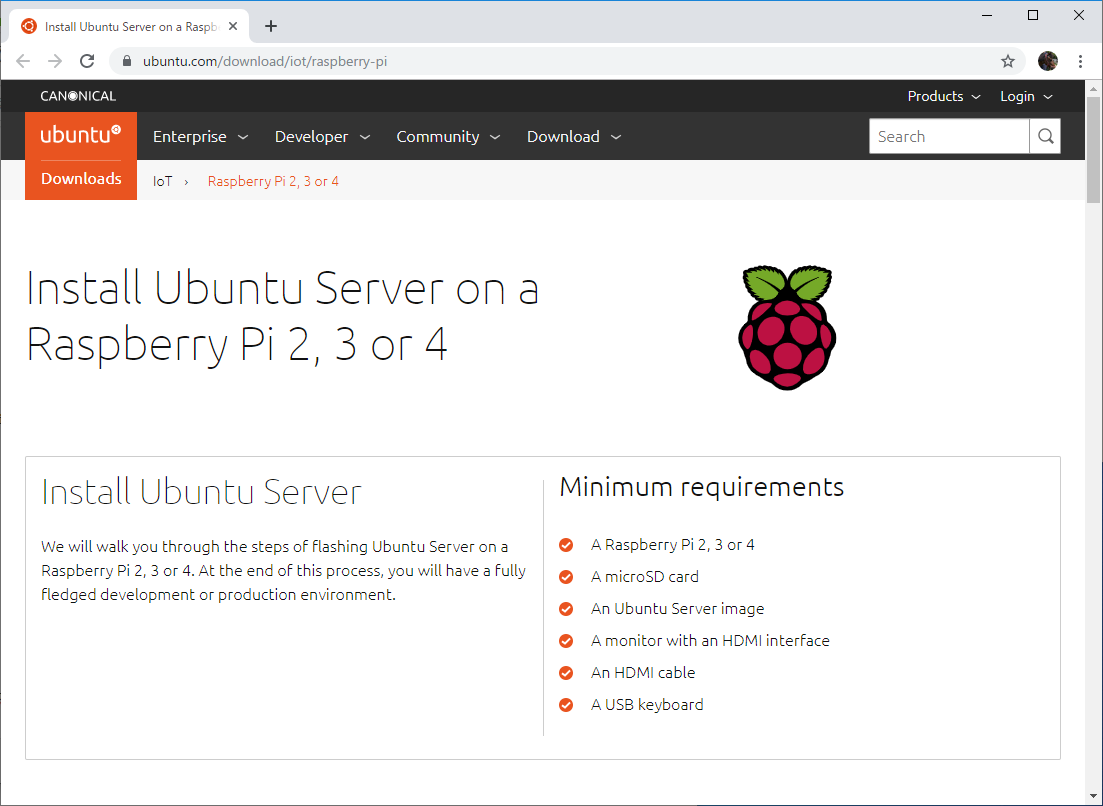Click checkmark beside A USB keyboard
The image size is (1103, 806).
[x=566, y=705]
